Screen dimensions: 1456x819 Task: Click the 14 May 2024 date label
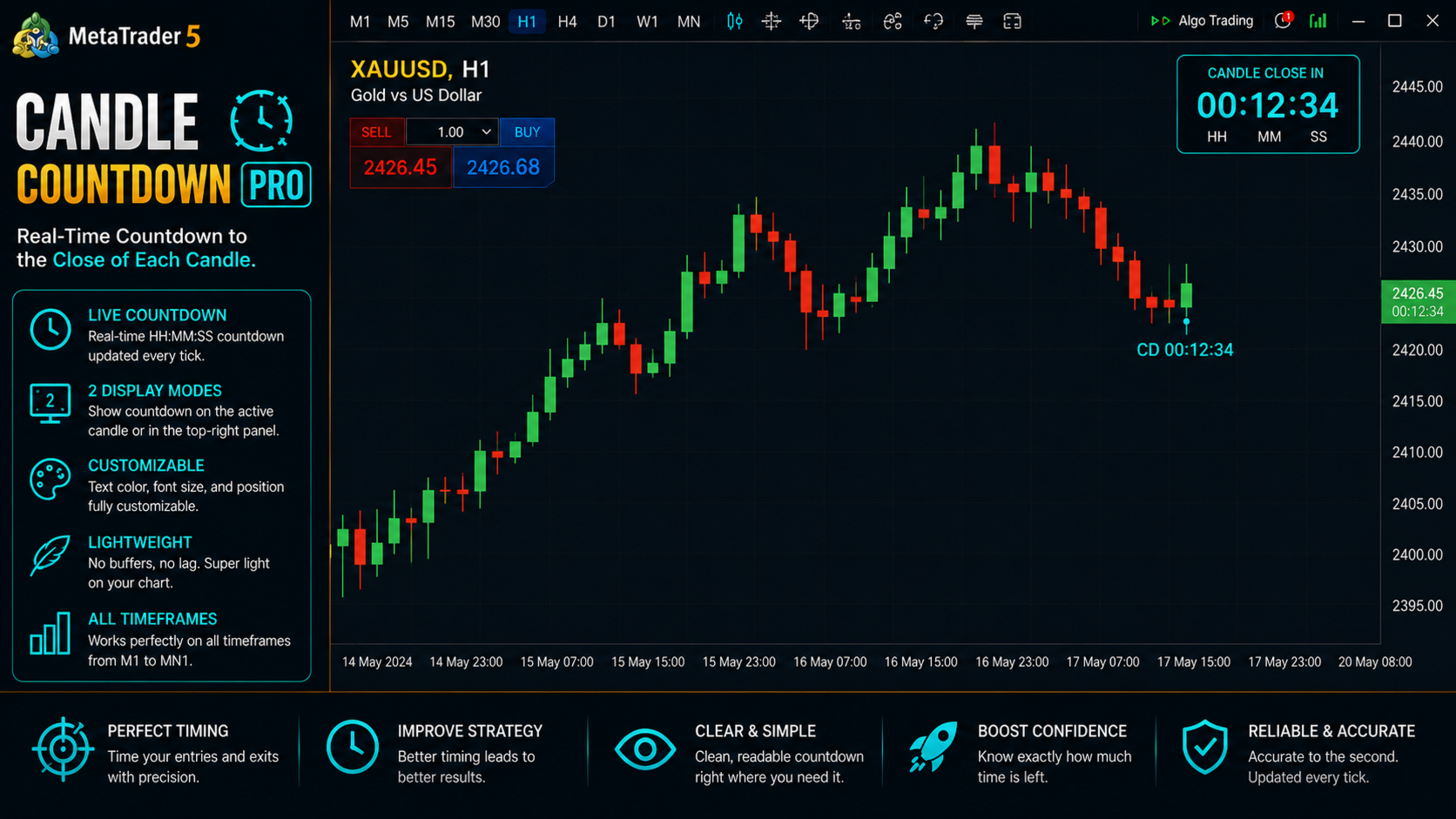point(377,662)
